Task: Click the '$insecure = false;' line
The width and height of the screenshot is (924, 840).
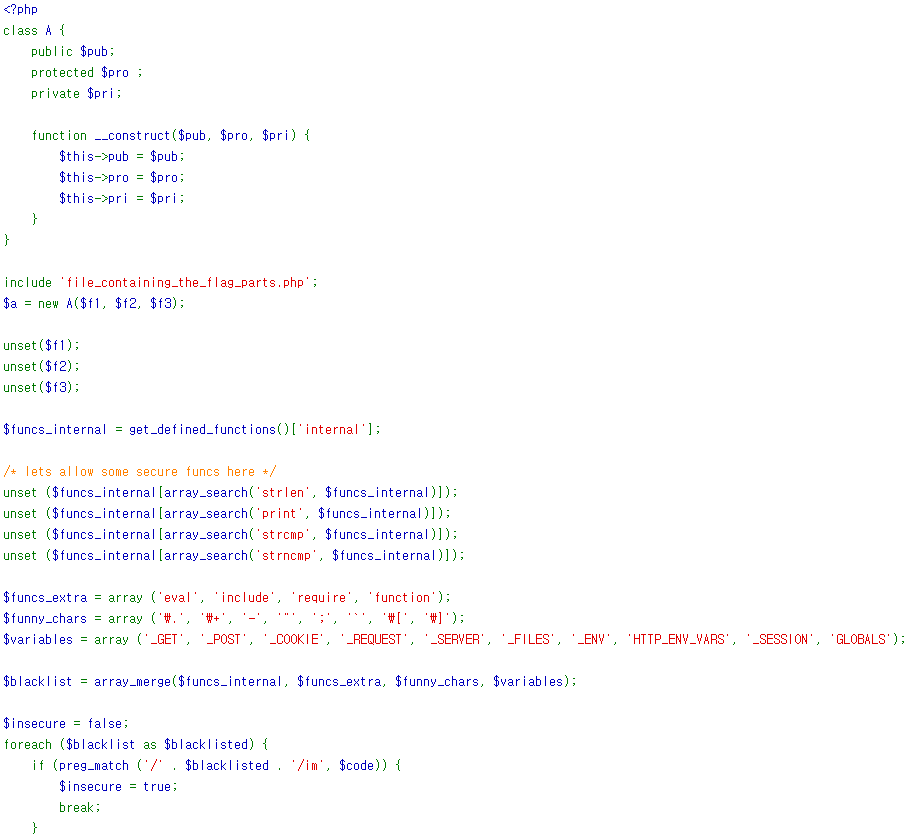Action: click(66, 724)
